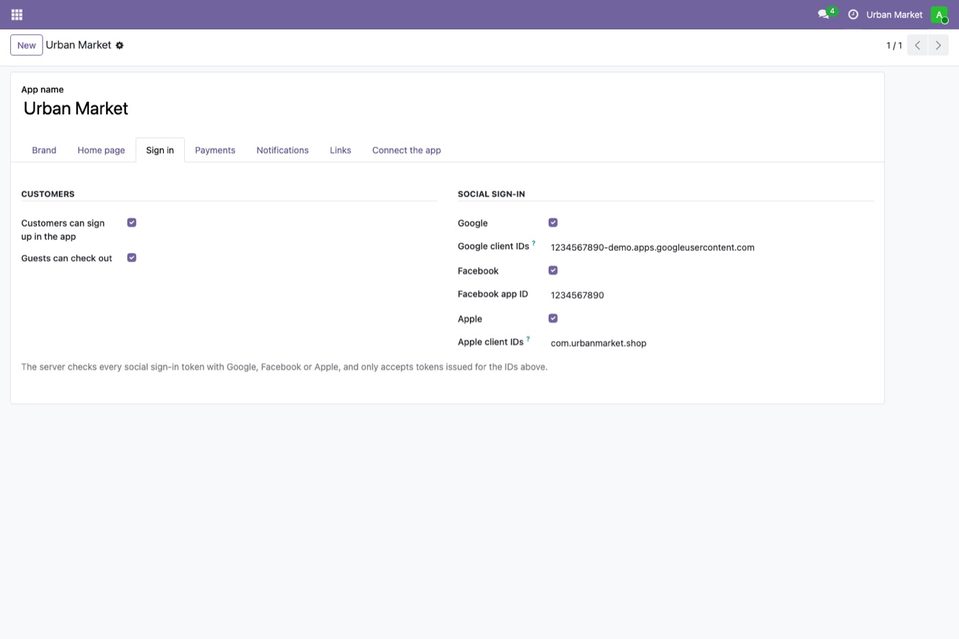The height and width of the screenshot is (639, 959).
Task: Open the conversations chat icon
Action: pyautogui.click(x=824, y=14)
